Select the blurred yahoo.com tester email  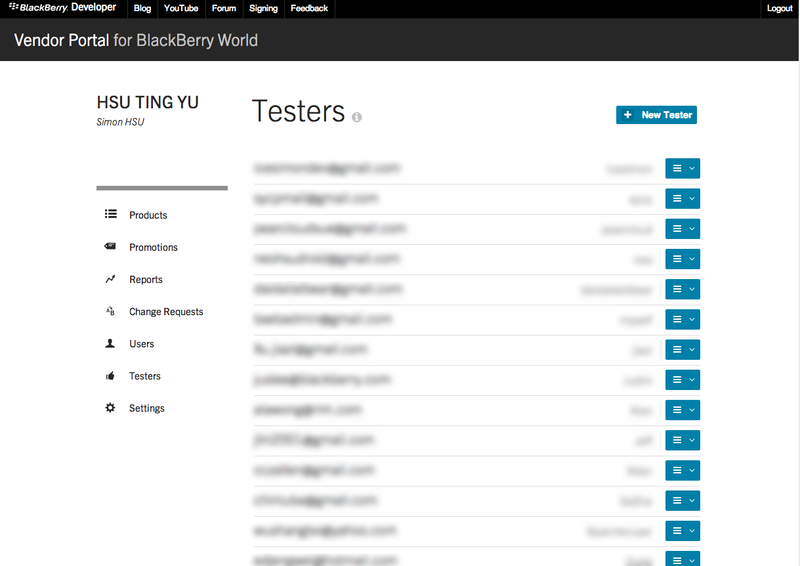point(325,531)
